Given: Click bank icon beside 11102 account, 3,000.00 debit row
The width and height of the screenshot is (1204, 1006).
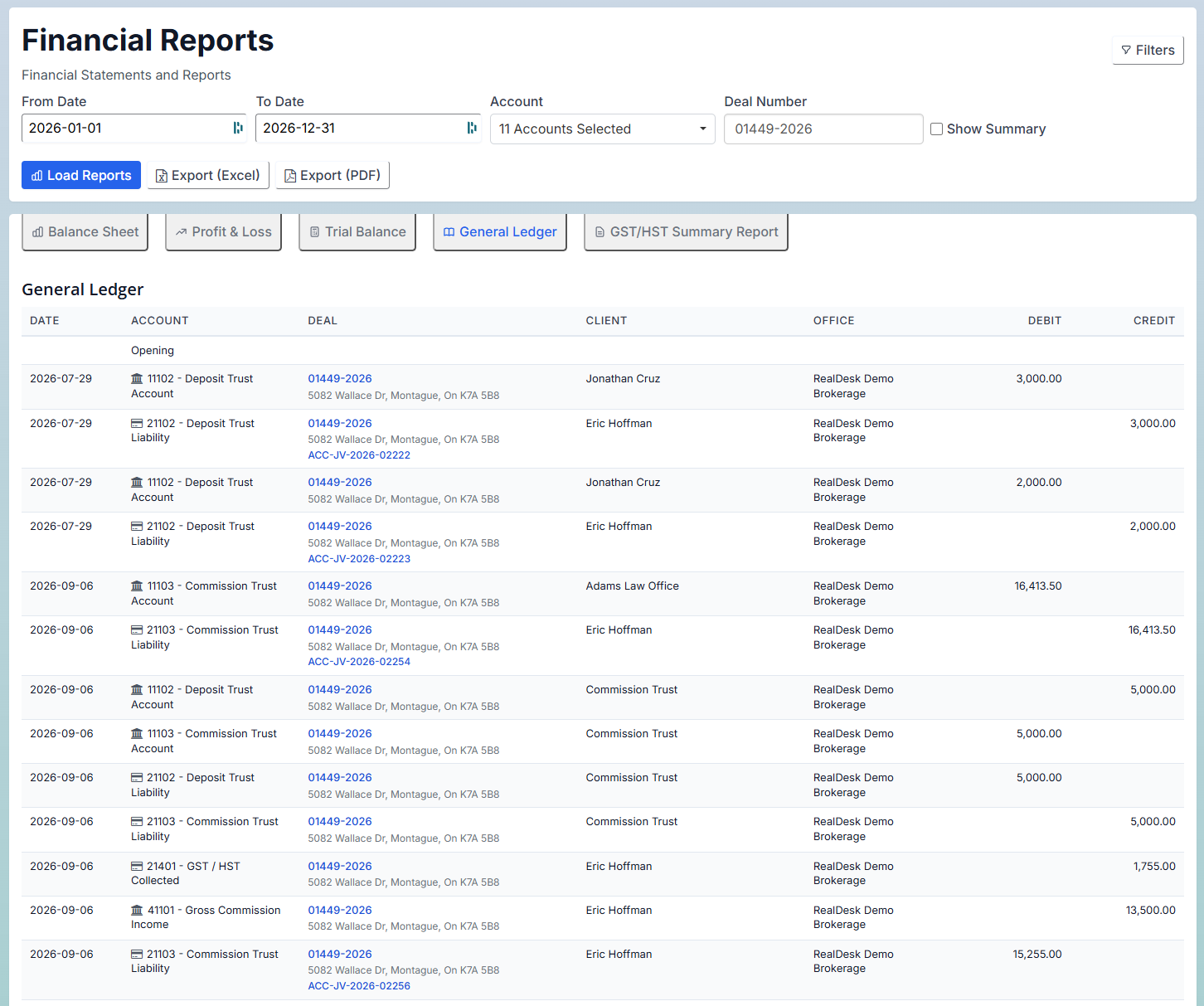Looking at the screenshot, I should click(137, 378).
